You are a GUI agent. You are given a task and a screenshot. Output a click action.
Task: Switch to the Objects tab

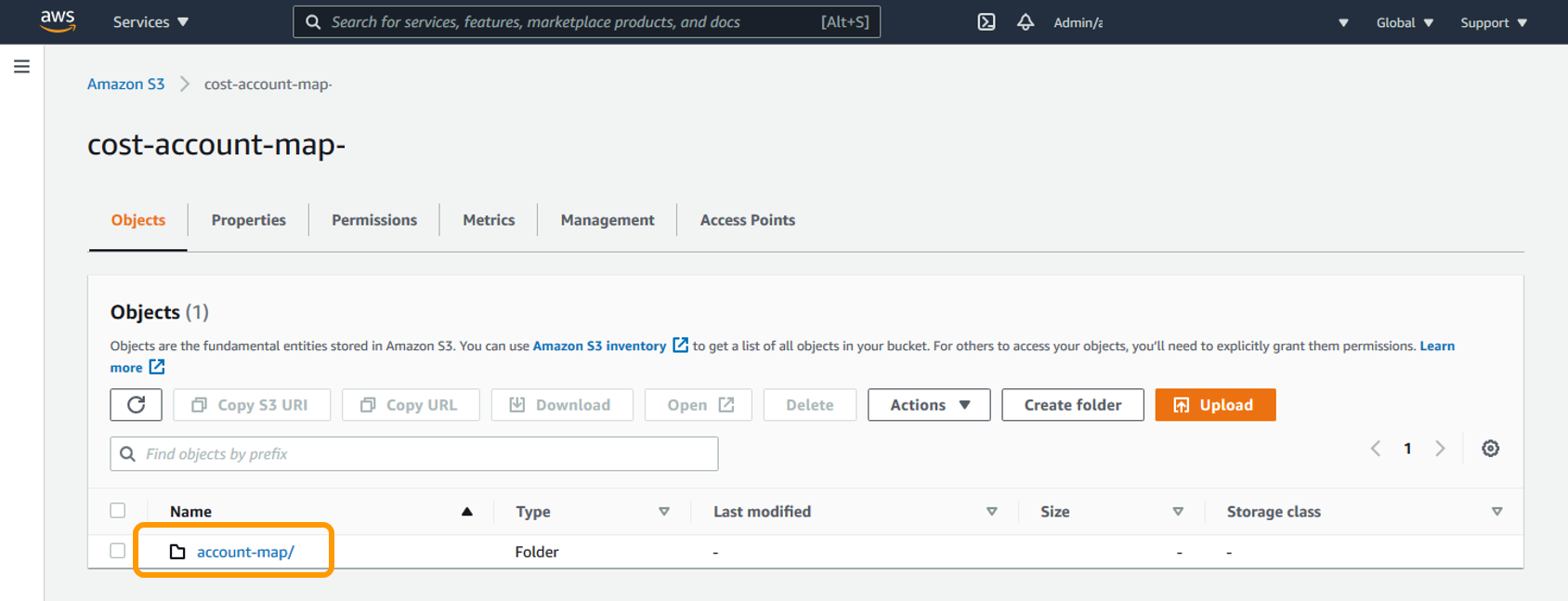(138, 220)
